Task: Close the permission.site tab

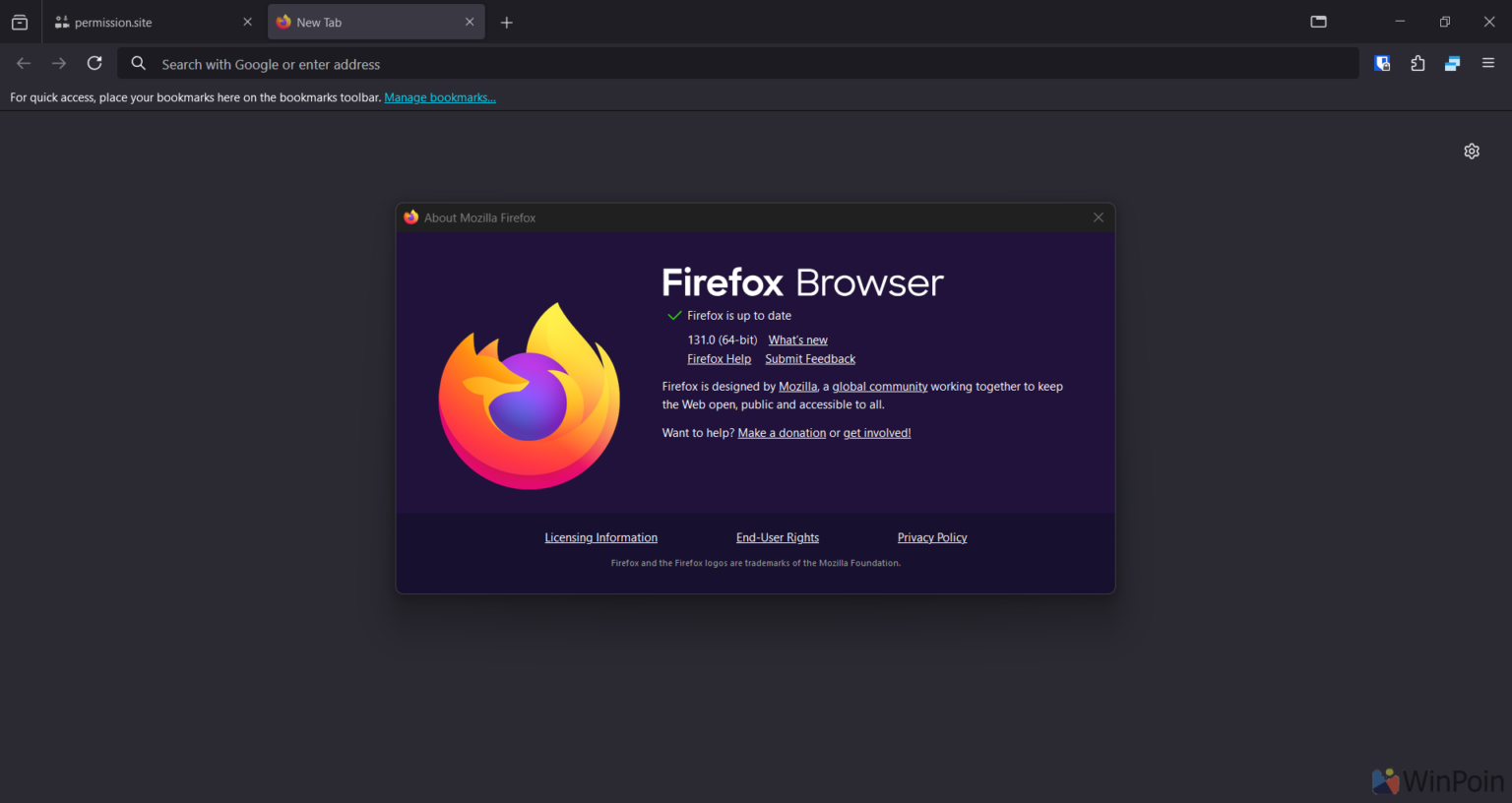Action: click(x=247, y=22)
